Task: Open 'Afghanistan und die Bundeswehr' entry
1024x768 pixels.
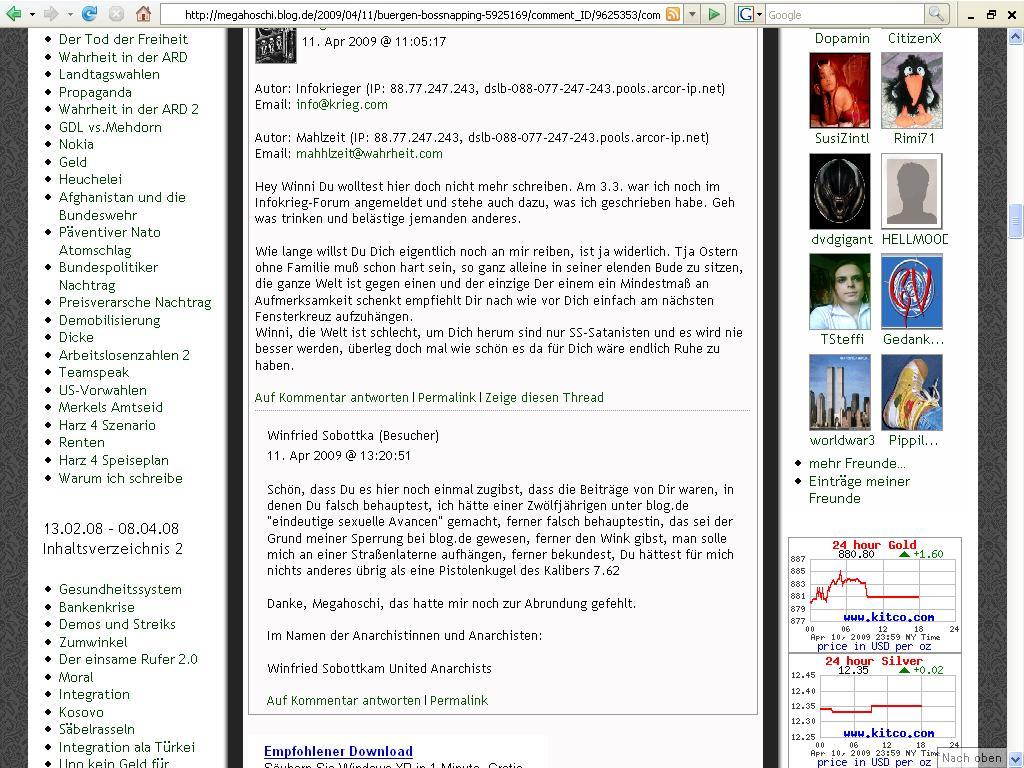Action: 122,206
